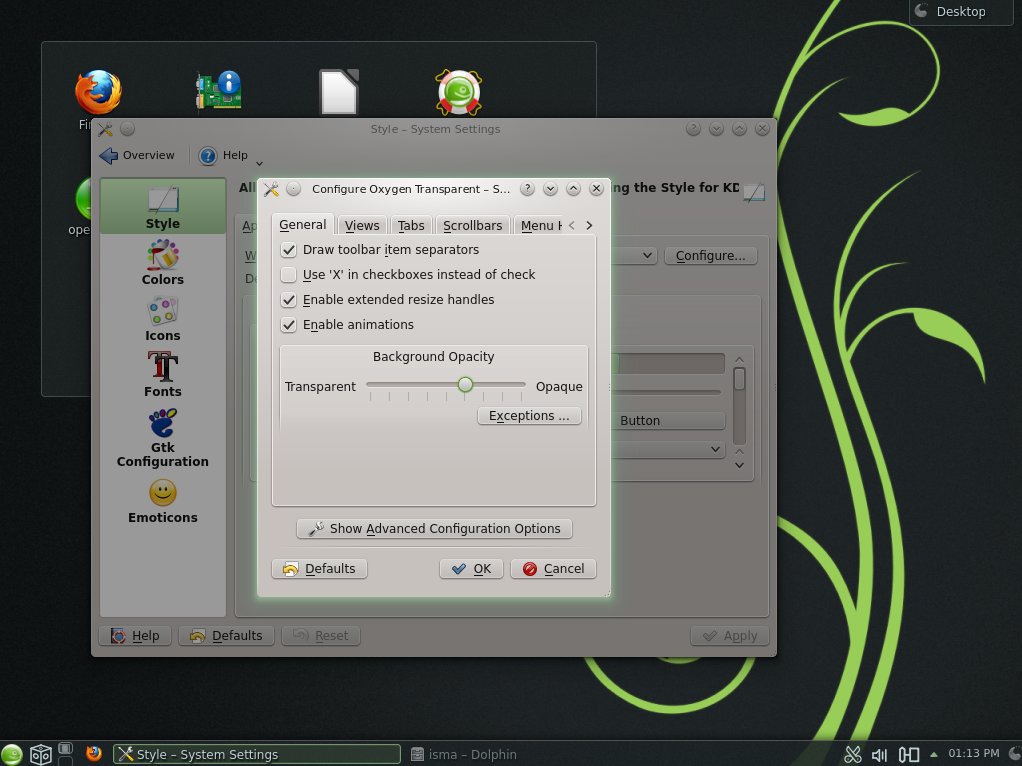Open the Desktop toolbox in top corner
The height and width of the screenshot is (766, 1022).
tap(961, 12)
